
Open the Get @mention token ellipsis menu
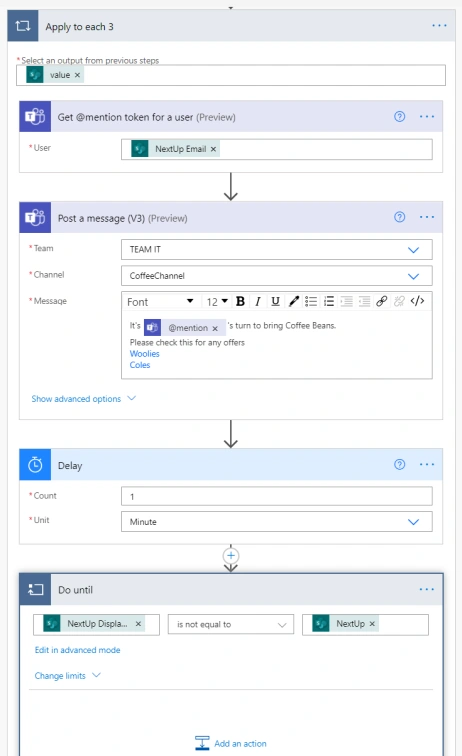coord(426,117)
